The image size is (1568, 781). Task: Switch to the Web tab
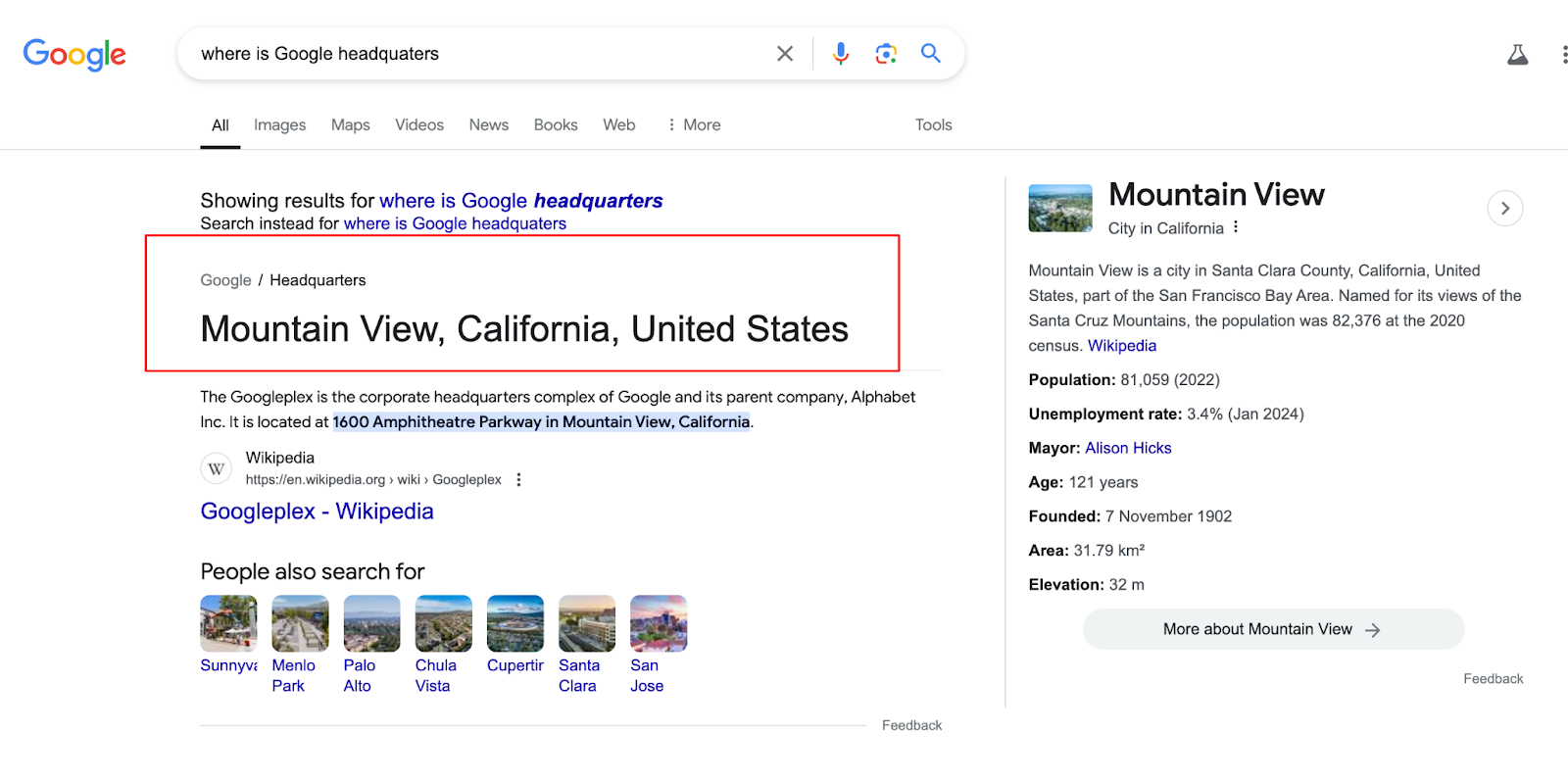coord(619,124)
